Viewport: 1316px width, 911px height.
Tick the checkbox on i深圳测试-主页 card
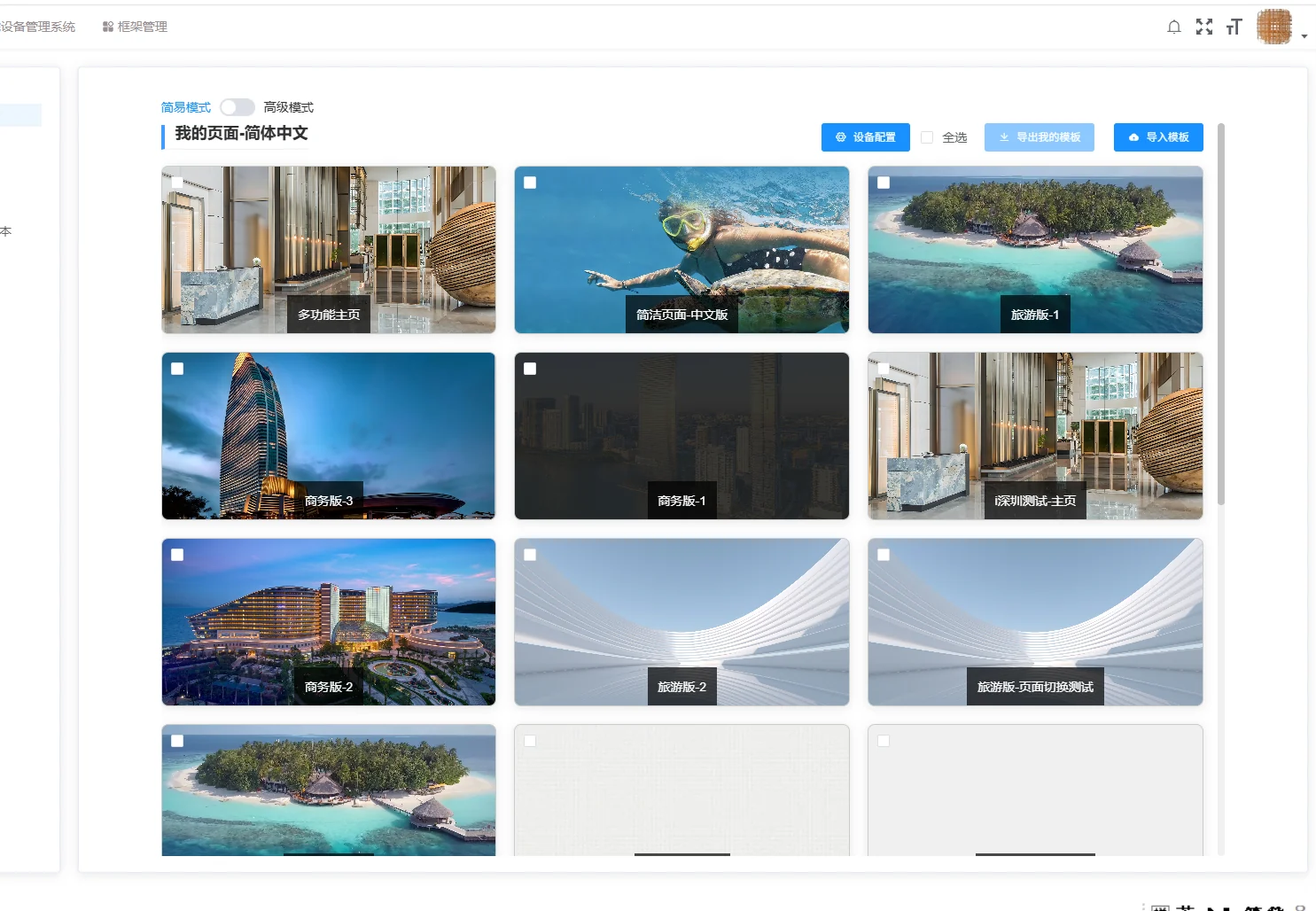click(884, 369)
